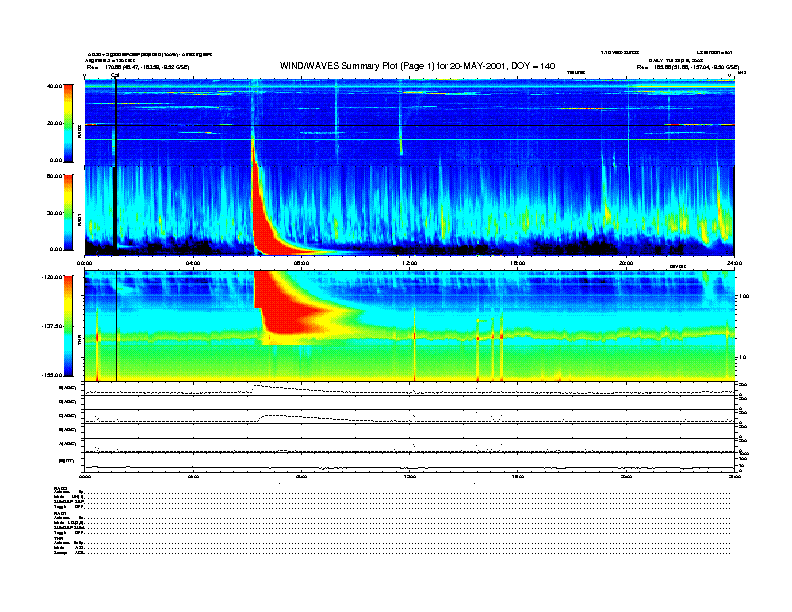The height and width of the screenshot is (612, 792).
Task: Click the 20.00 label on top color scale
Action: pyautogui.click(x=55, y=123)
